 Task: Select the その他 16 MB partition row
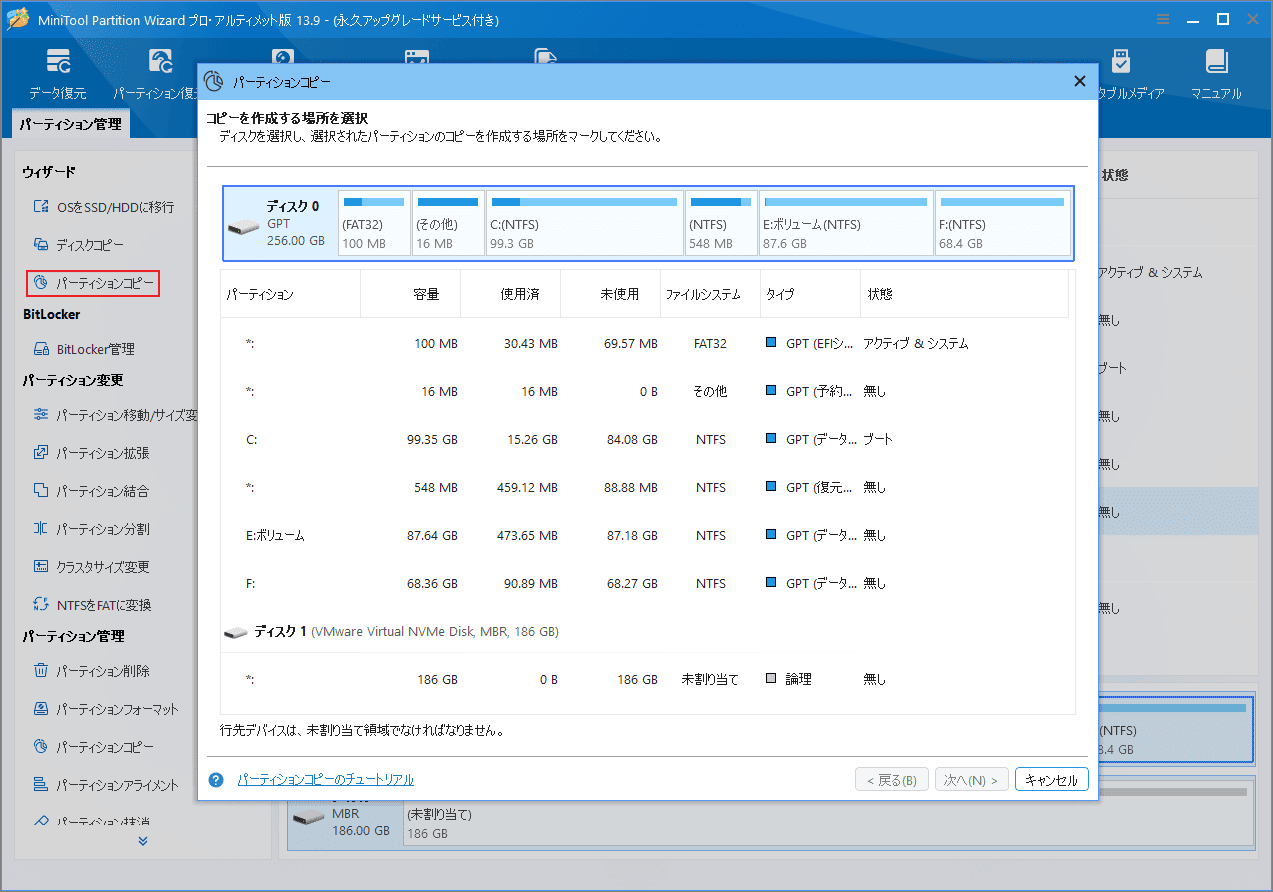pos(647,391)
